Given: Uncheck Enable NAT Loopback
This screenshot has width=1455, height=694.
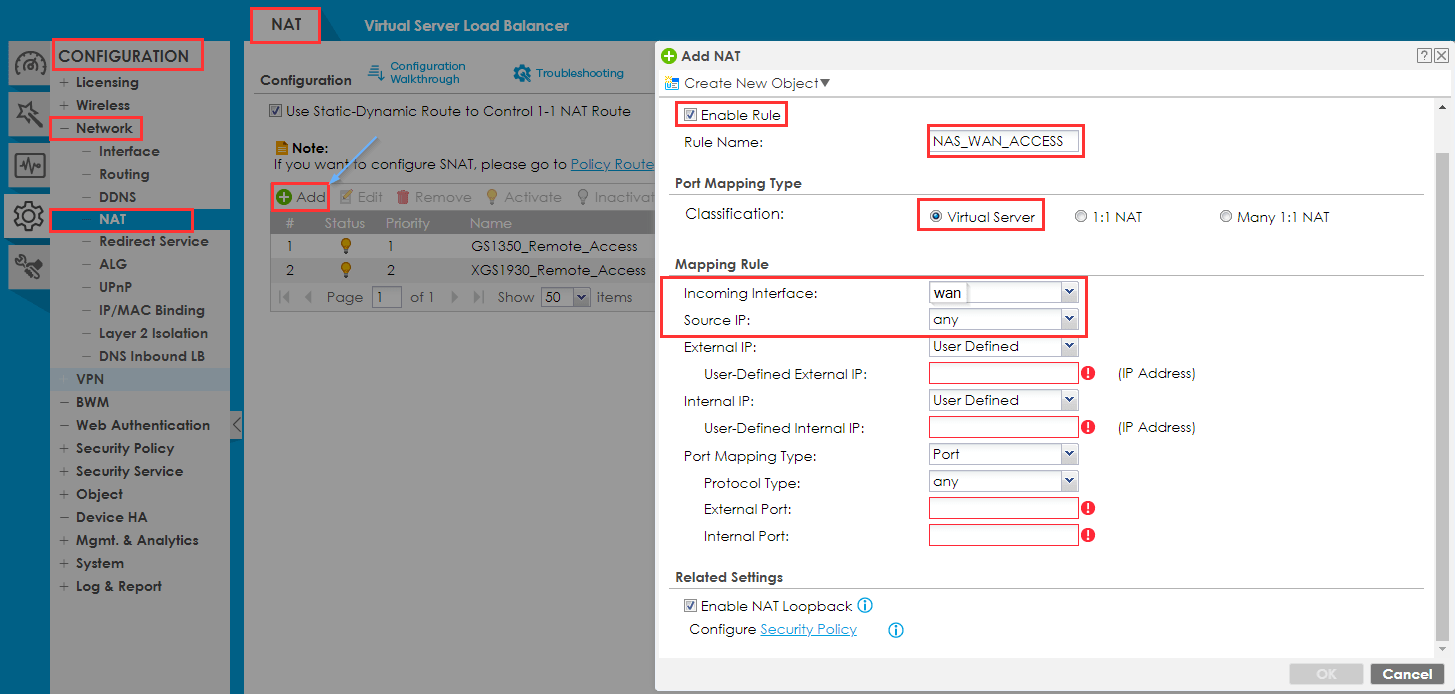Looking at the screenshot, I should click(690, 605).
